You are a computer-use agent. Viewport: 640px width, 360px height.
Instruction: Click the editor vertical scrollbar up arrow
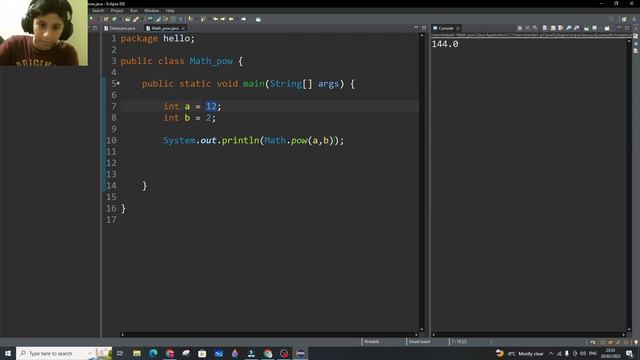422,36
